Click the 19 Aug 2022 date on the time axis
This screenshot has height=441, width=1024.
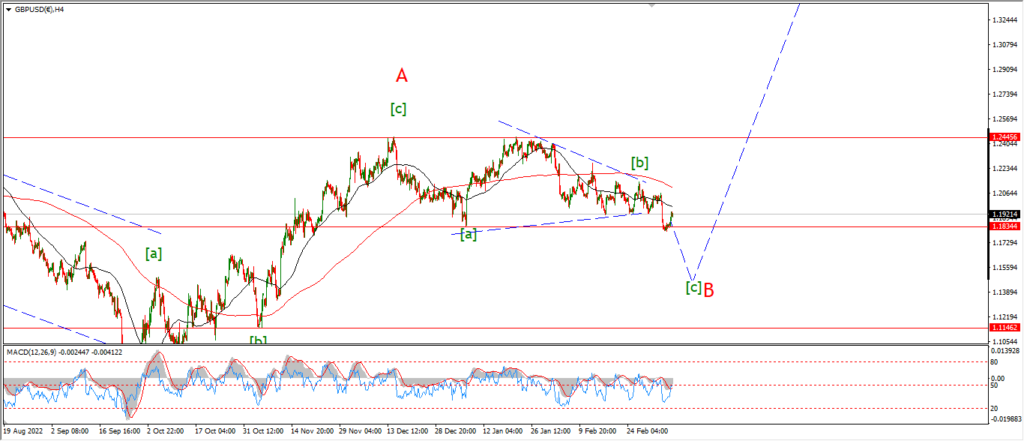(24, 431)
